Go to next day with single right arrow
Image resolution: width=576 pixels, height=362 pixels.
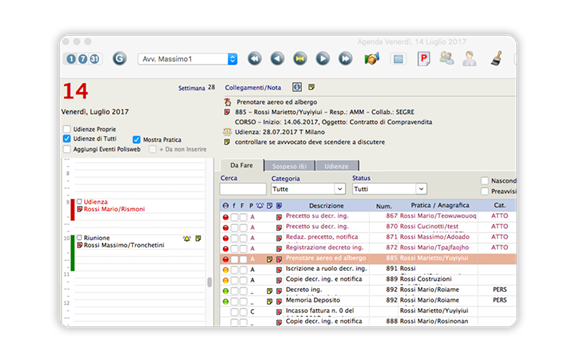[x=323, y=58]
